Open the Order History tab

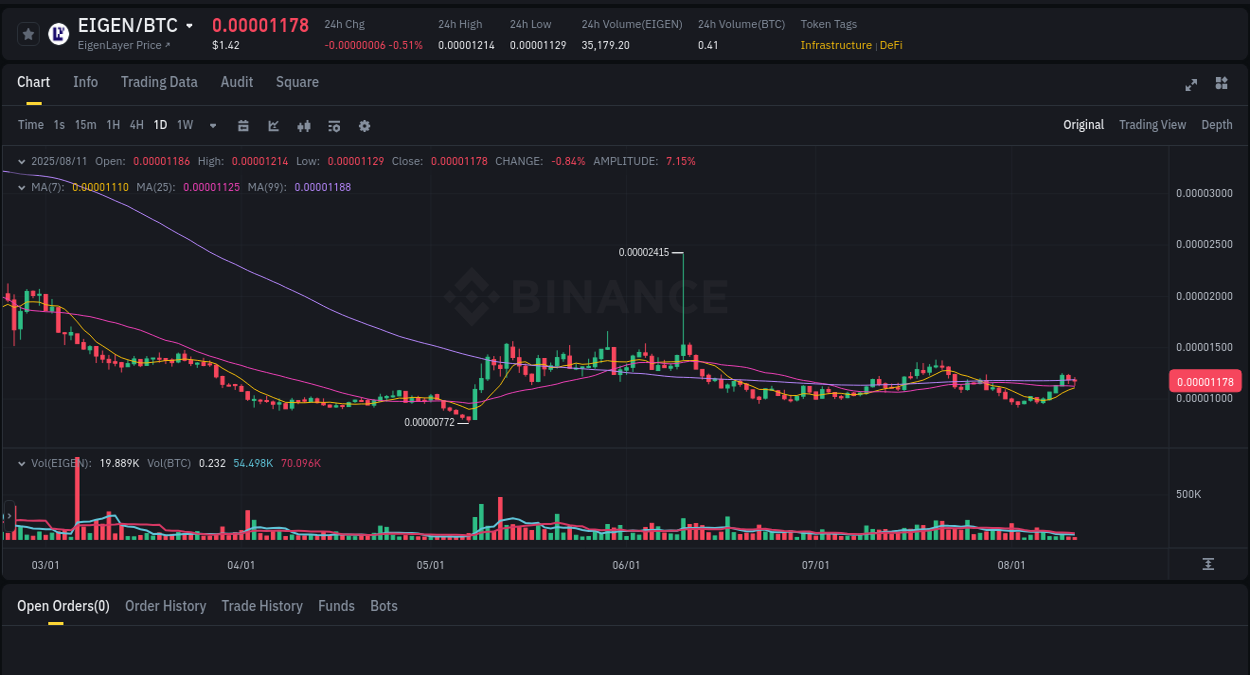pos(165,606)
